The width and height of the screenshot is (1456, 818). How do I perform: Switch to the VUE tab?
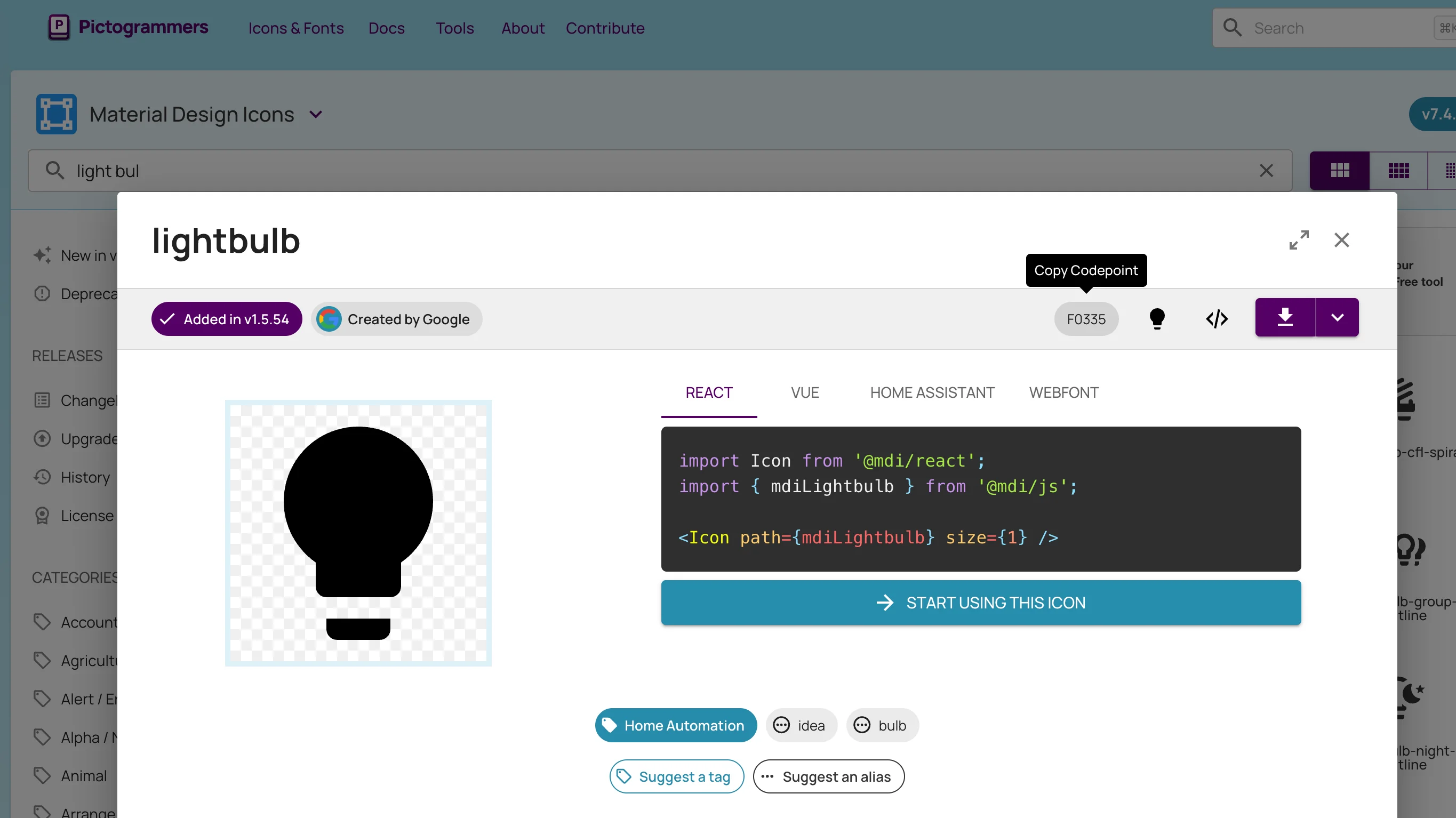click(804, 393)
